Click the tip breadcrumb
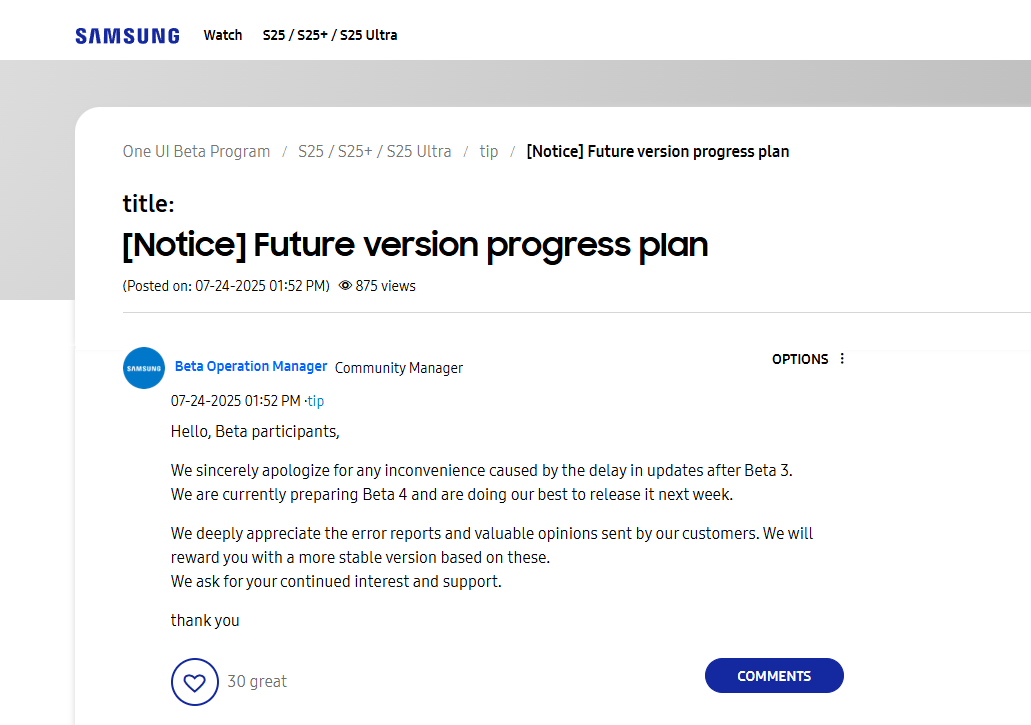The height and width of the screenshot is (725, 1031). 488,151
